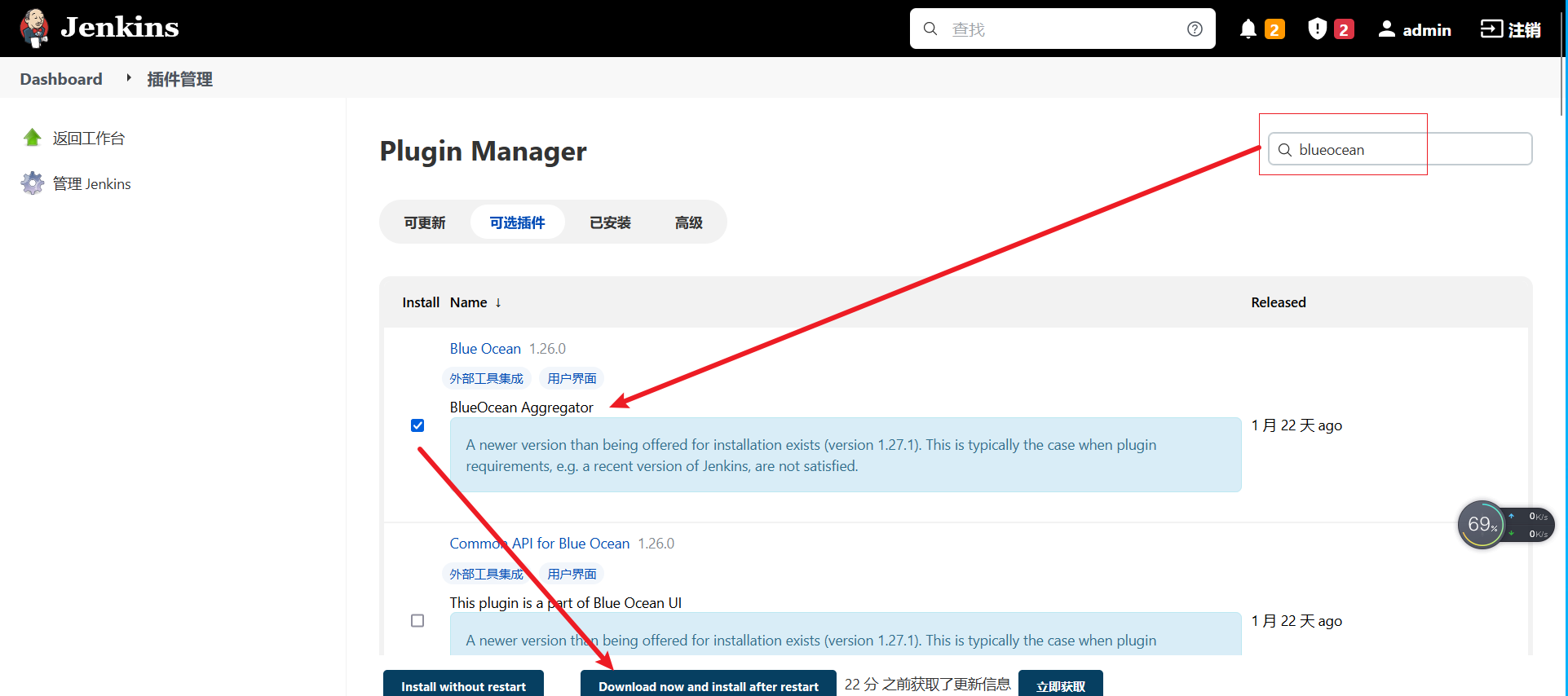Screen dimensions: 1568x696
Task: Open 返回工作台 sidebar link
Action: pyautogui.click(x=88, y=138)
